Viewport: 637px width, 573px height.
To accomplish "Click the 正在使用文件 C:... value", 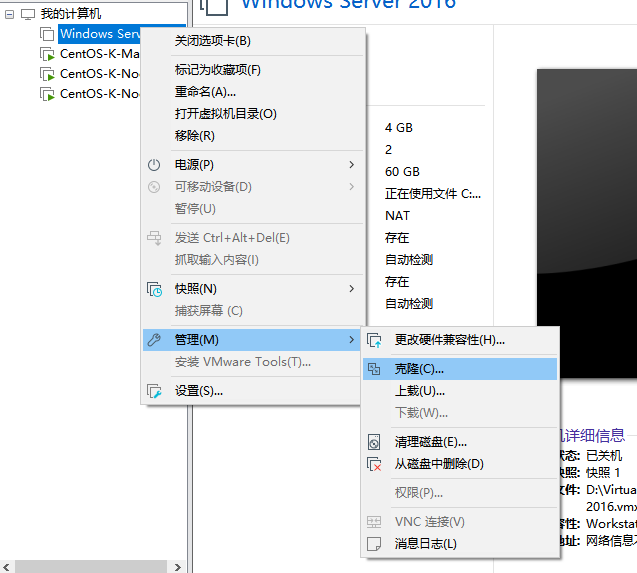I will click(433, 194).
